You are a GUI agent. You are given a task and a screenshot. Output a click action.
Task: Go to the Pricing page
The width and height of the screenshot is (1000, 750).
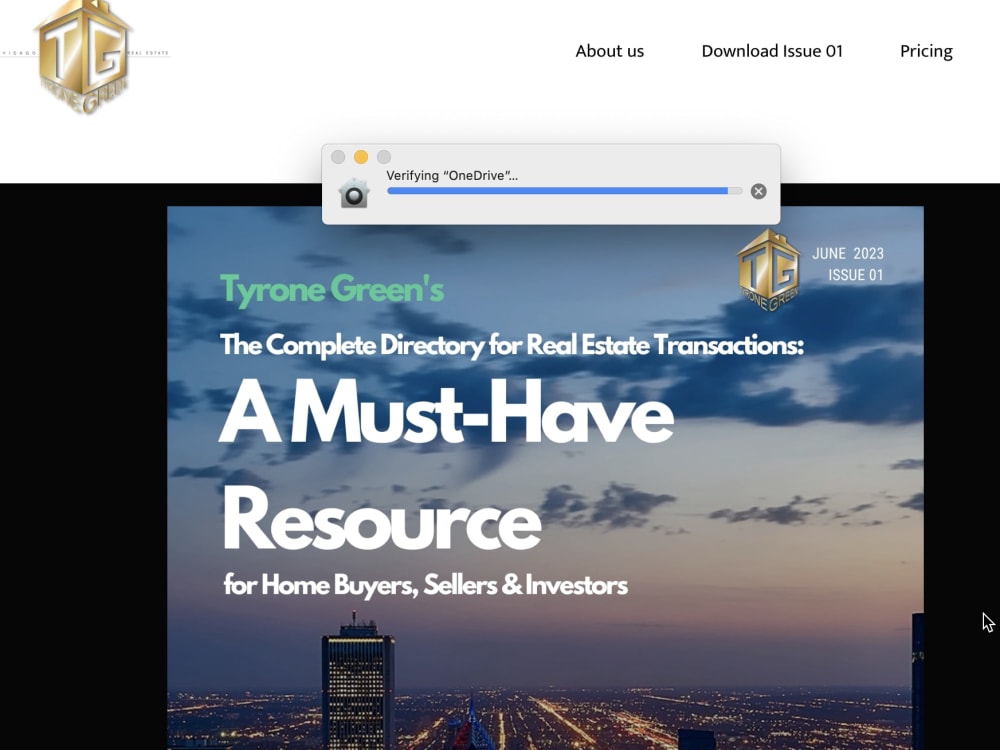926,52
